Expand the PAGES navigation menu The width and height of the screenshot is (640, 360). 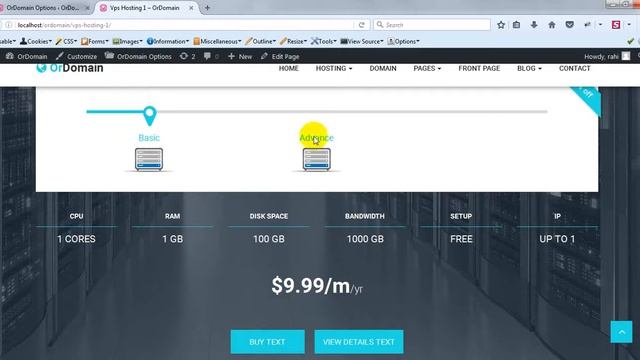pyautogui.click(x=427, y=68)
